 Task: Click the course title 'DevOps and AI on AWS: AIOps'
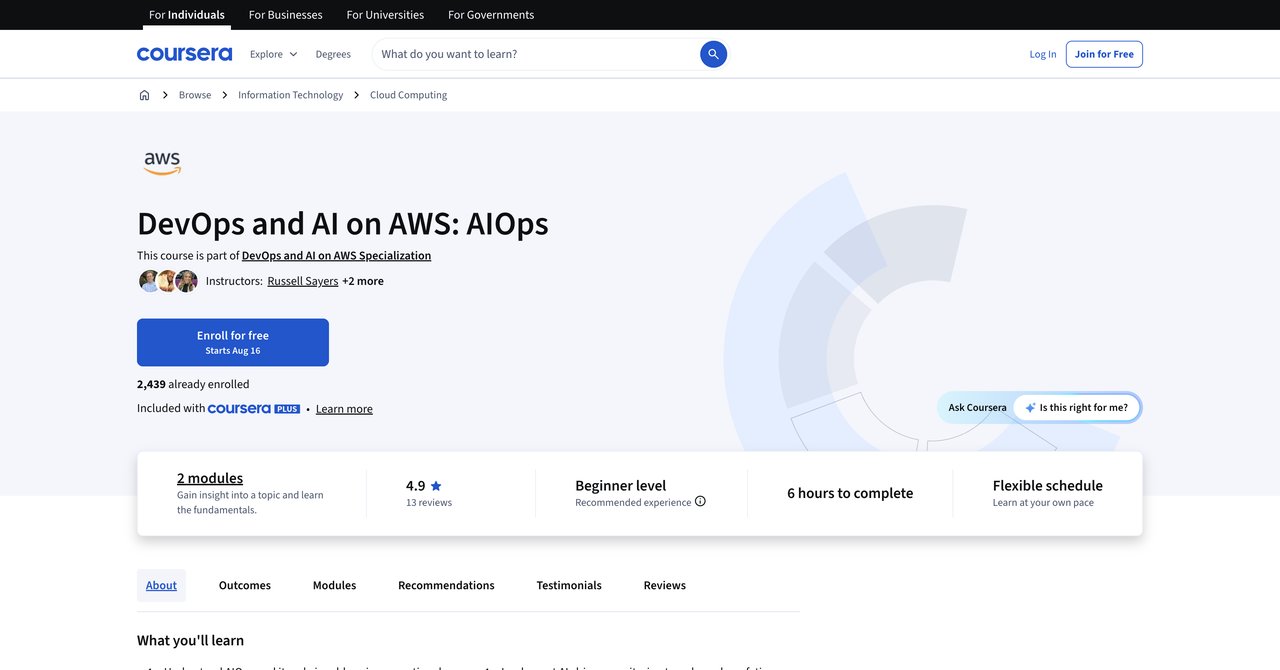click(343, 223)
